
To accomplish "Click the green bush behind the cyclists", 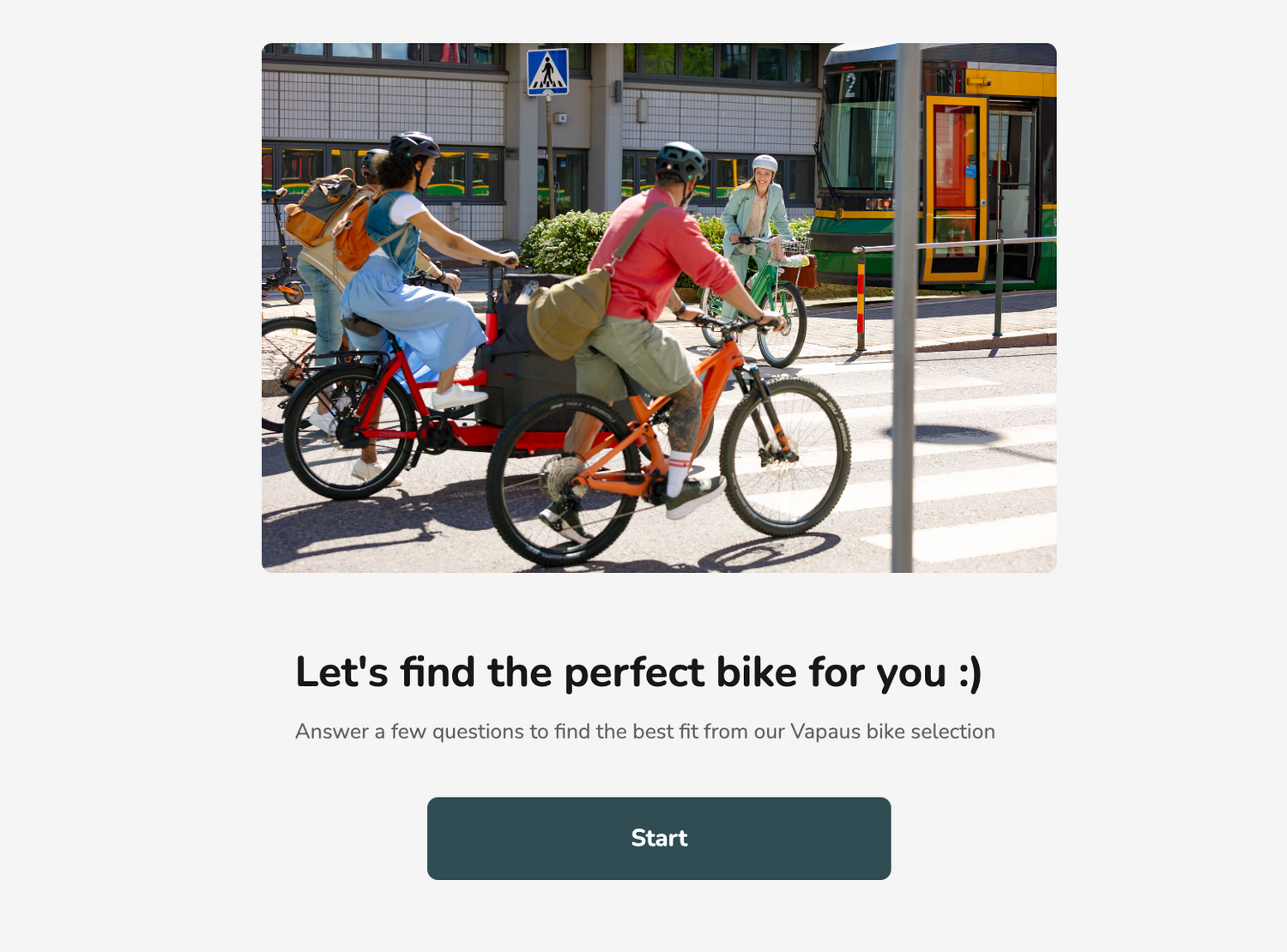I will (566, 242).
